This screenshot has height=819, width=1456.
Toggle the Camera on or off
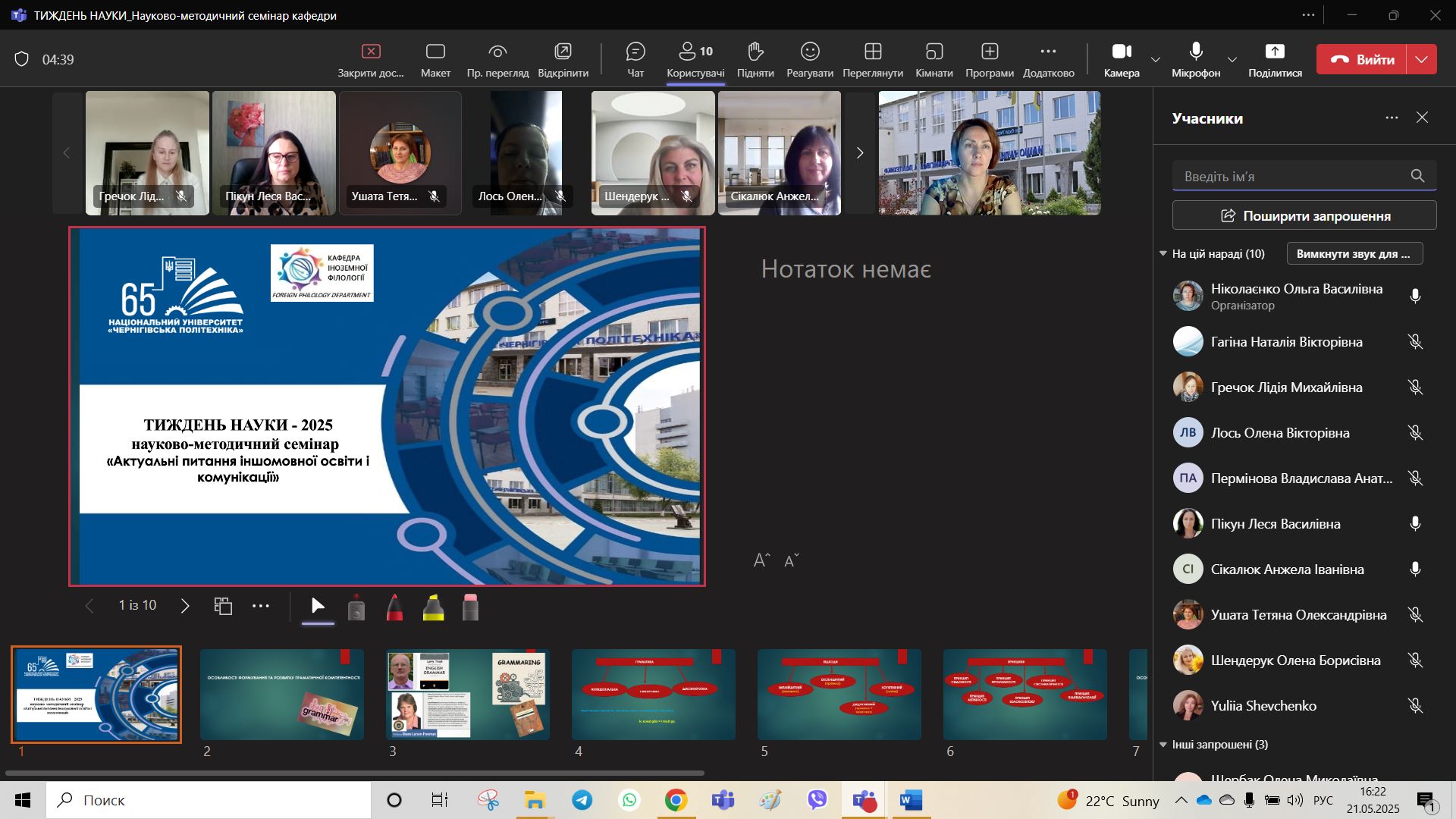(x=1121, y=59)
